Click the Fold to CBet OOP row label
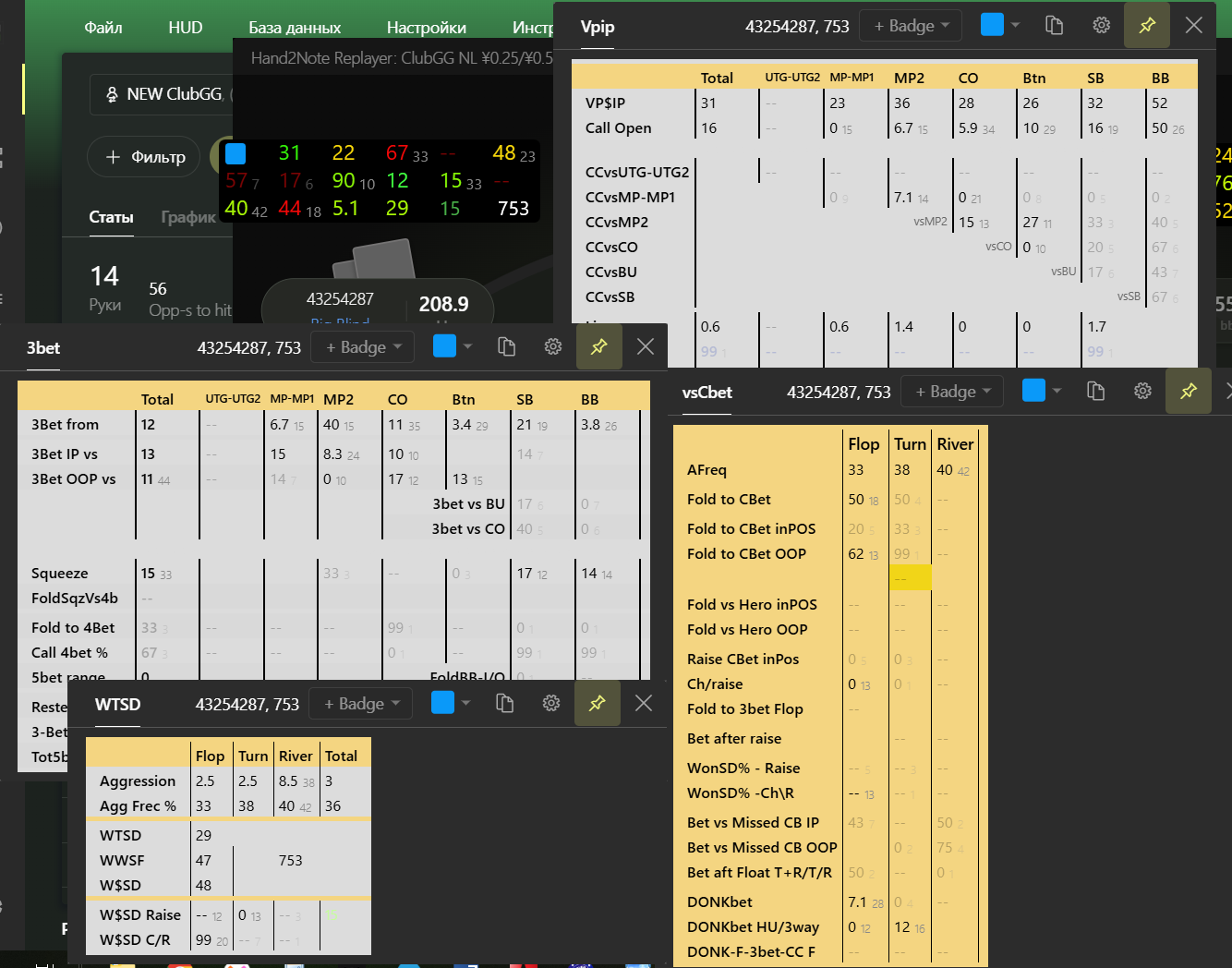Screen dimensions: 1232x968 (746, 553)
